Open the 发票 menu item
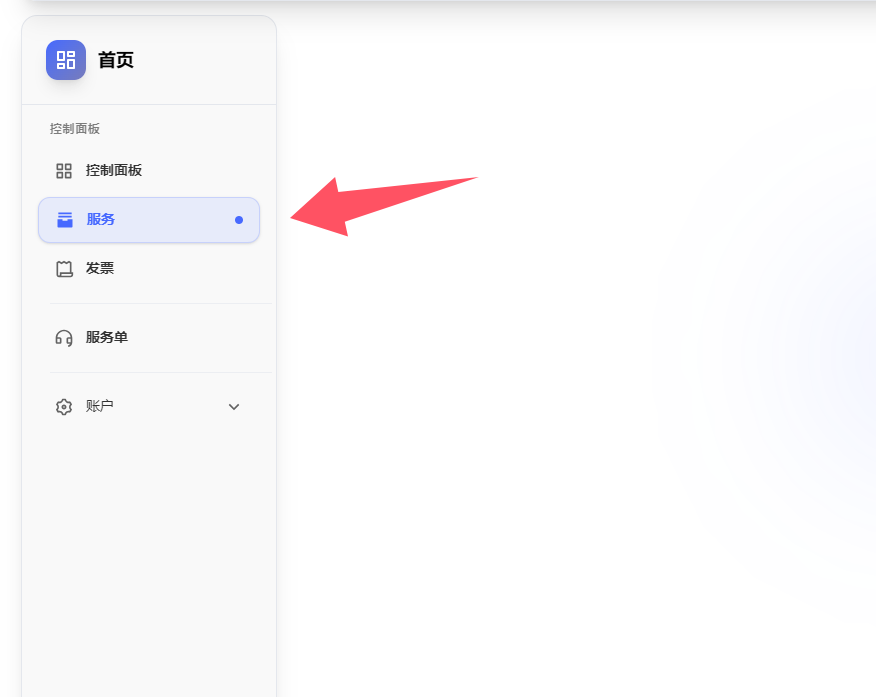The height and width of the screenshot is (697, 876). (x=149, y=269)
